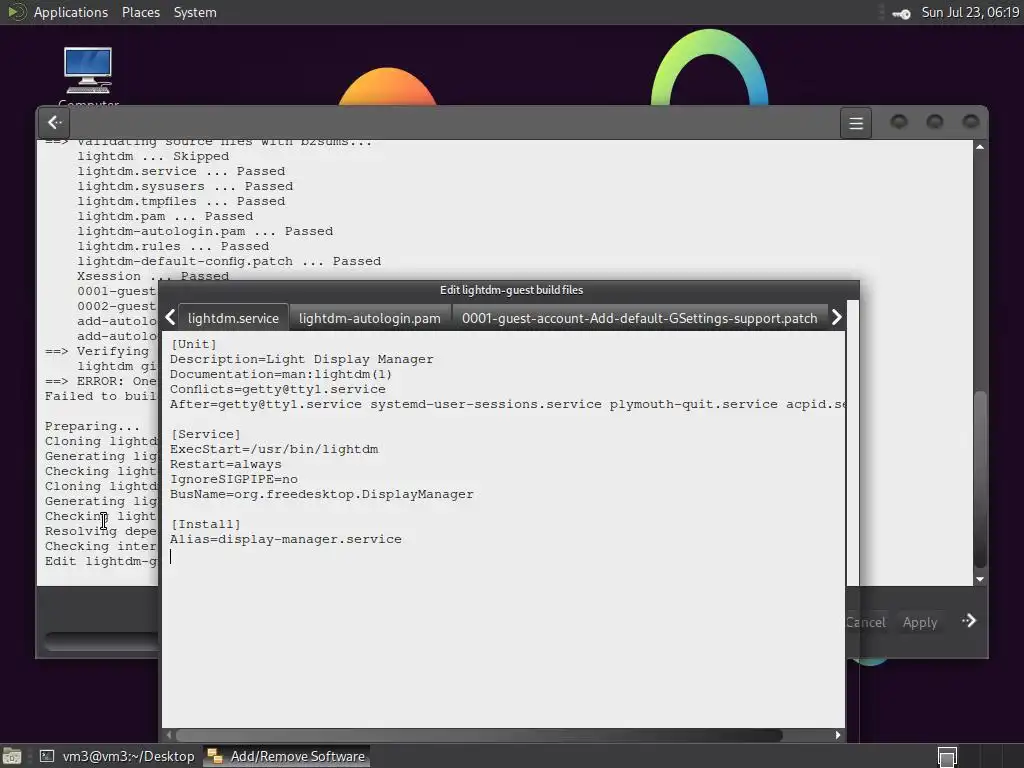1024x768 pixels.
Task: Click the empty last line in editor
Action: point(503,556)
